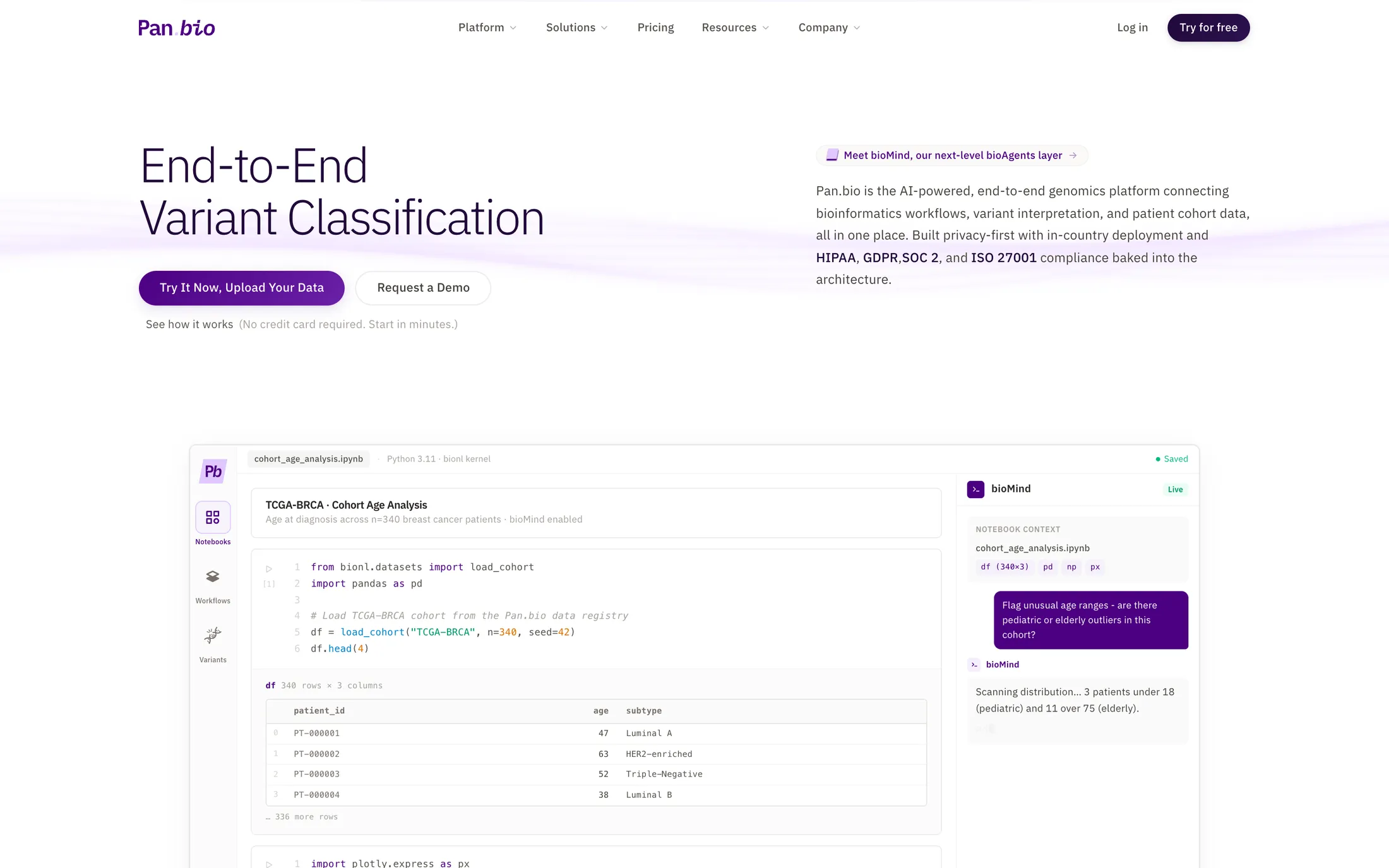Open the Pan.bio logo home link
The width and height of the screenshot is (1389, 868).
[x=177, y=28]
